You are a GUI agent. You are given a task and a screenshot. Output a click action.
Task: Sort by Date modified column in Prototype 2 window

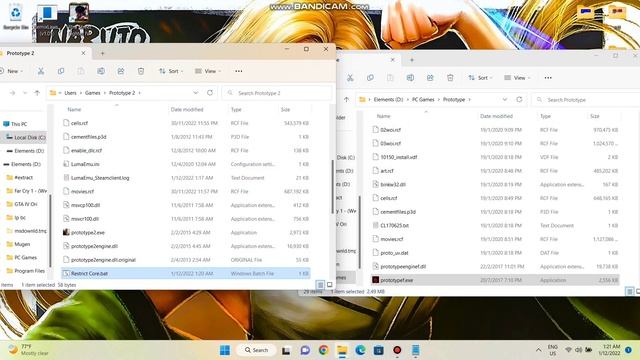187,109
